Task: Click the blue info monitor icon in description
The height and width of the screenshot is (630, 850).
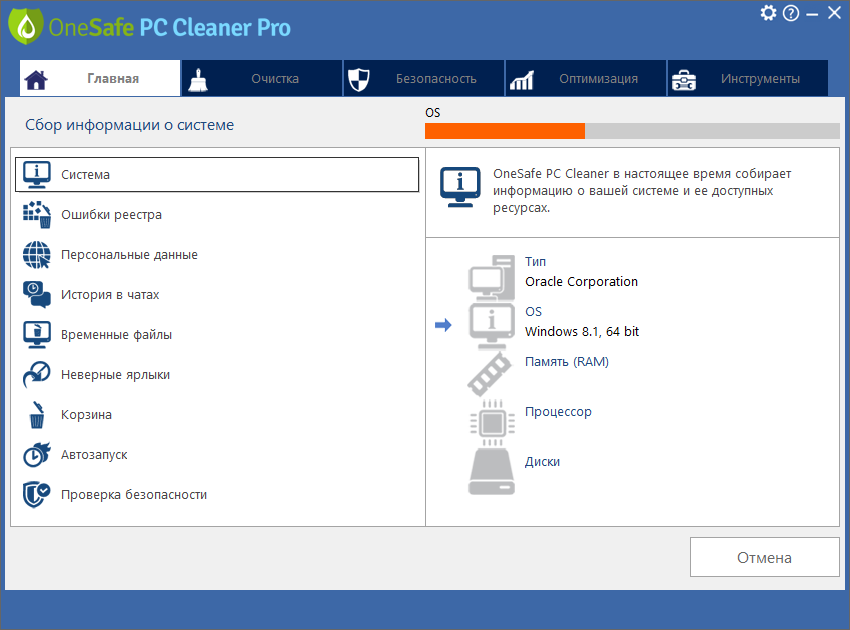Action: pos(460,187)
